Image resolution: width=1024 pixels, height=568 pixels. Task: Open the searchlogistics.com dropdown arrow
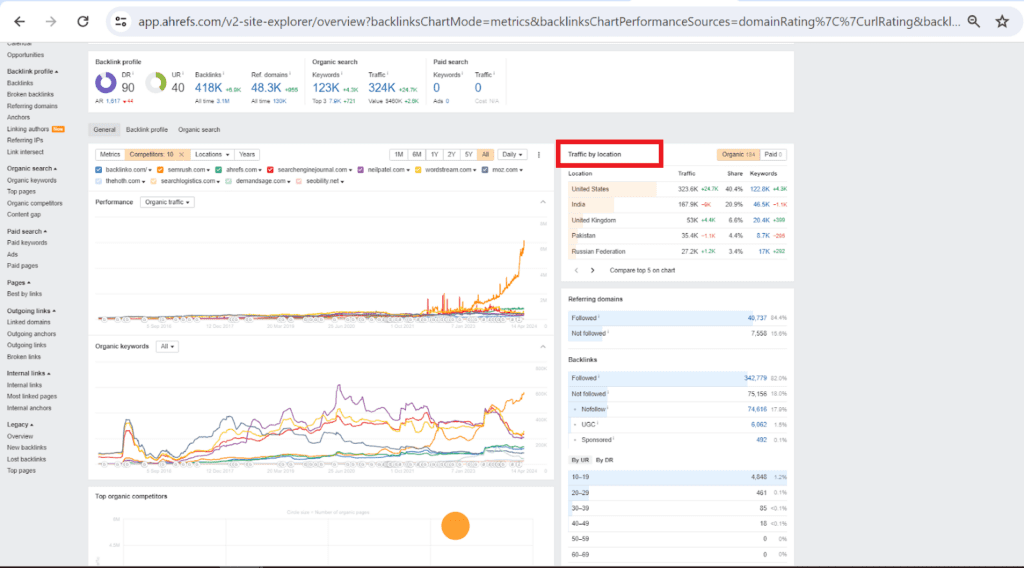click(x=218, y=181)
